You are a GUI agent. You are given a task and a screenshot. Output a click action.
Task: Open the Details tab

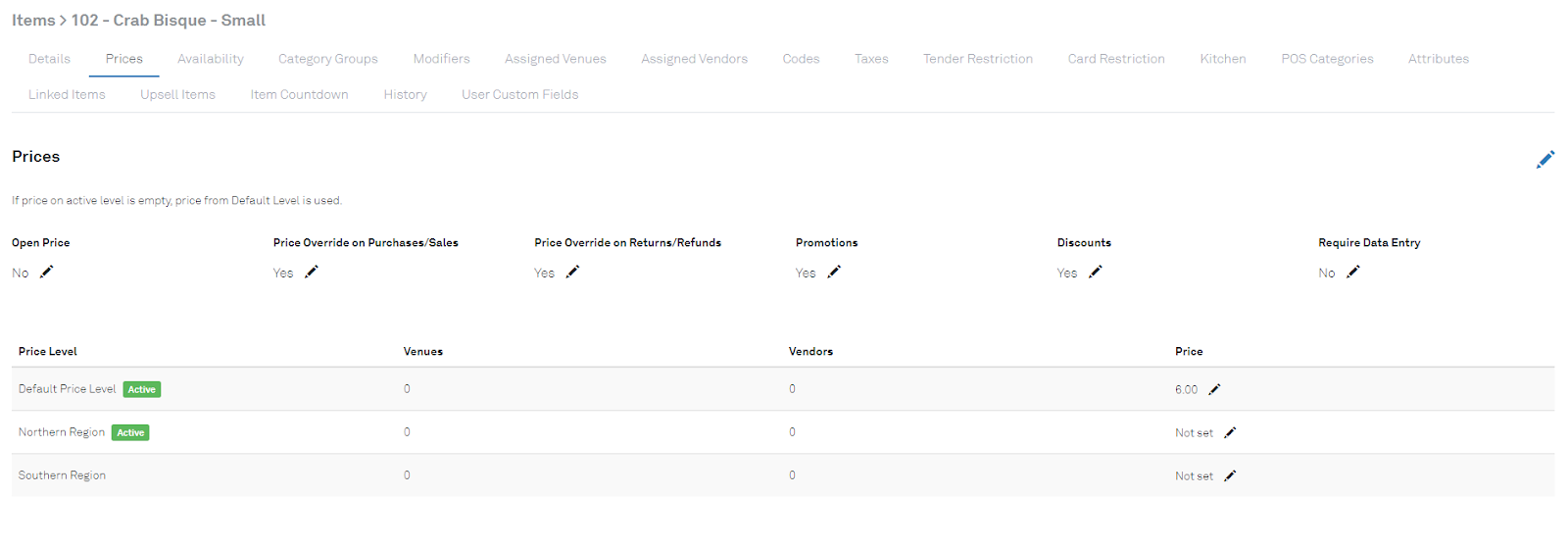pyautogui.click(x=49, y=59)
